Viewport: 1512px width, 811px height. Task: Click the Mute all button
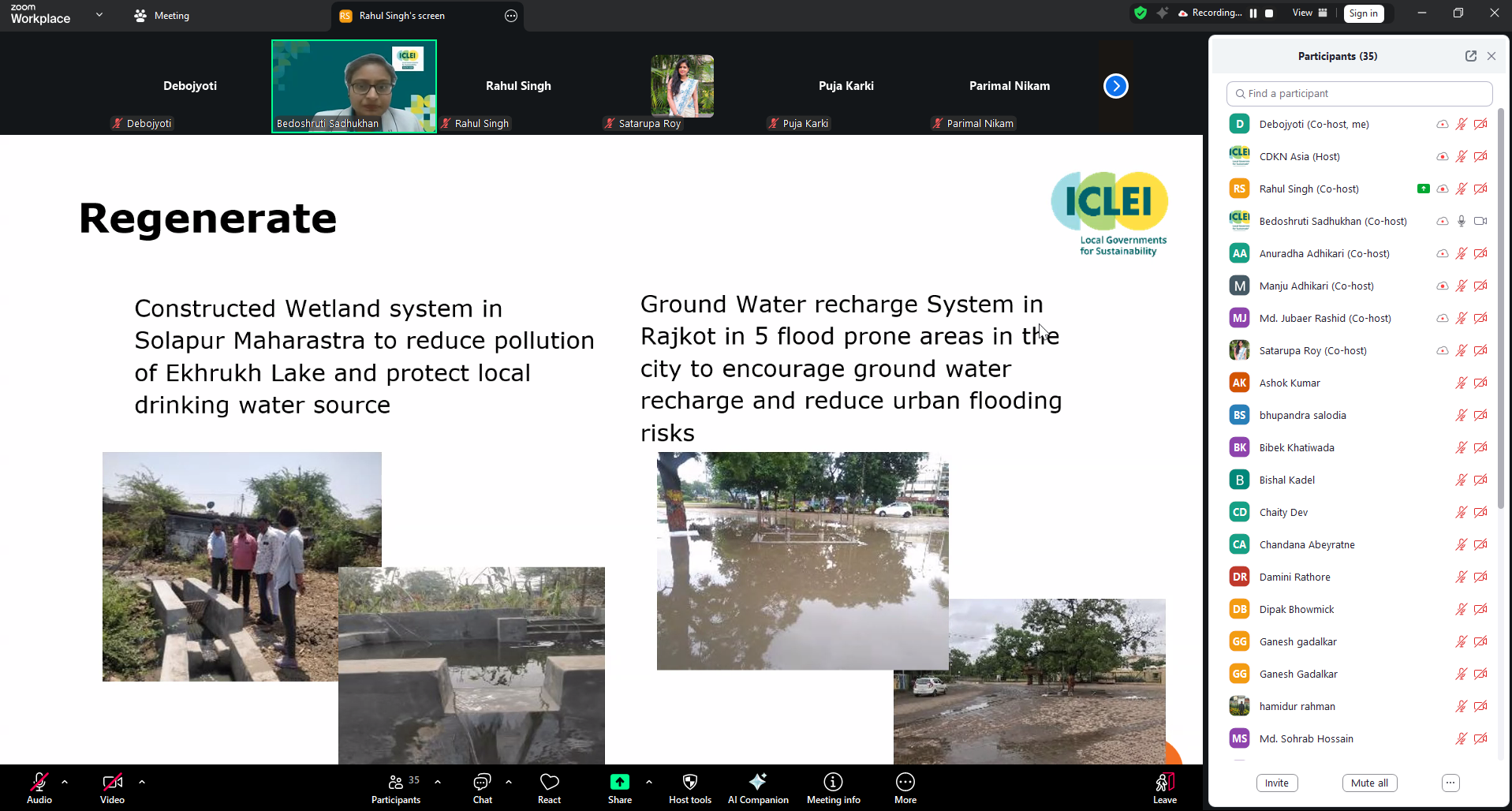pos(1368,783)
